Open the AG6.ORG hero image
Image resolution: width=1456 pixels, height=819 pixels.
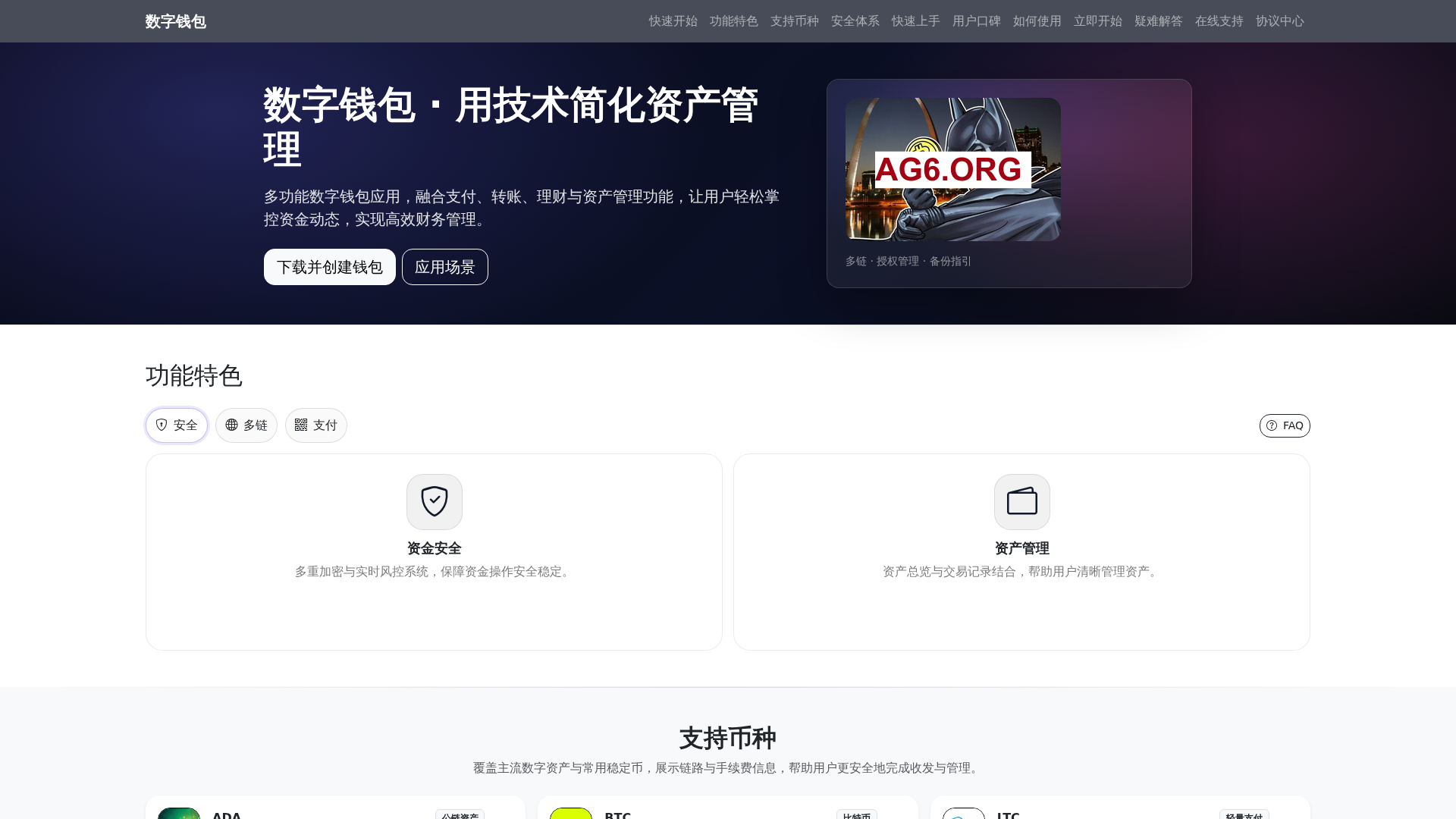953,169
